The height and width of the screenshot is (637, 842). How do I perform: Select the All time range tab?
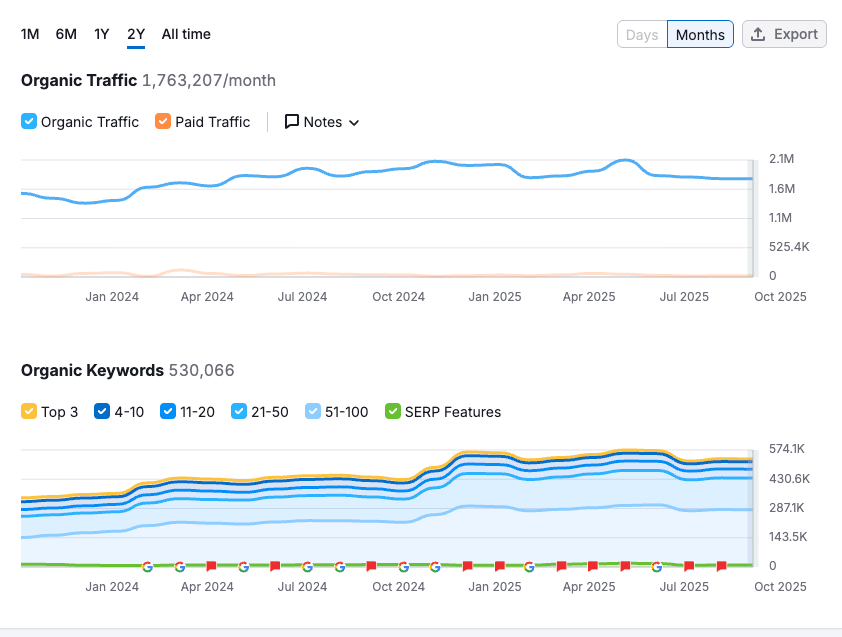186,34
